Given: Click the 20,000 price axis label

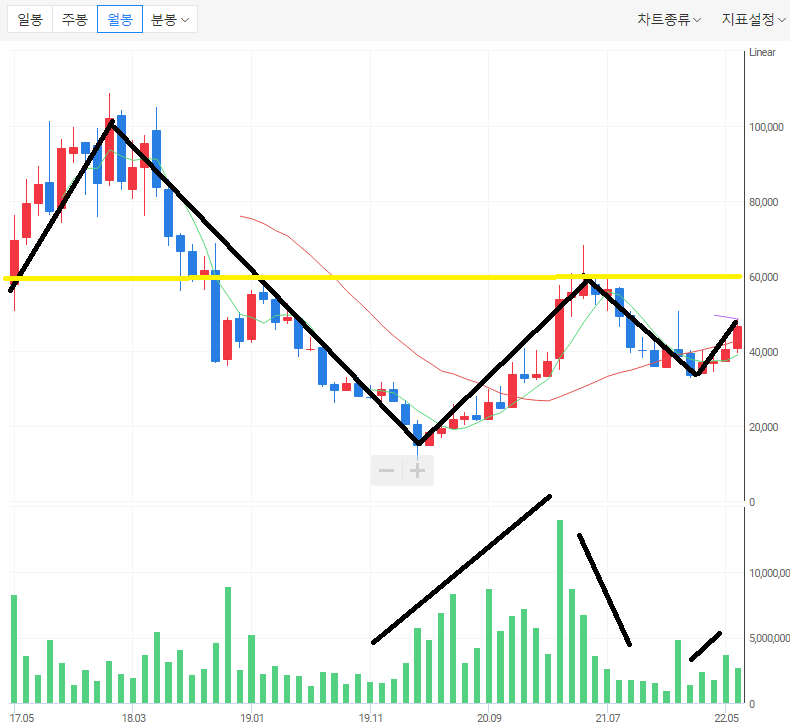Looking at the screenshot, I should click(x=764, y=427).
